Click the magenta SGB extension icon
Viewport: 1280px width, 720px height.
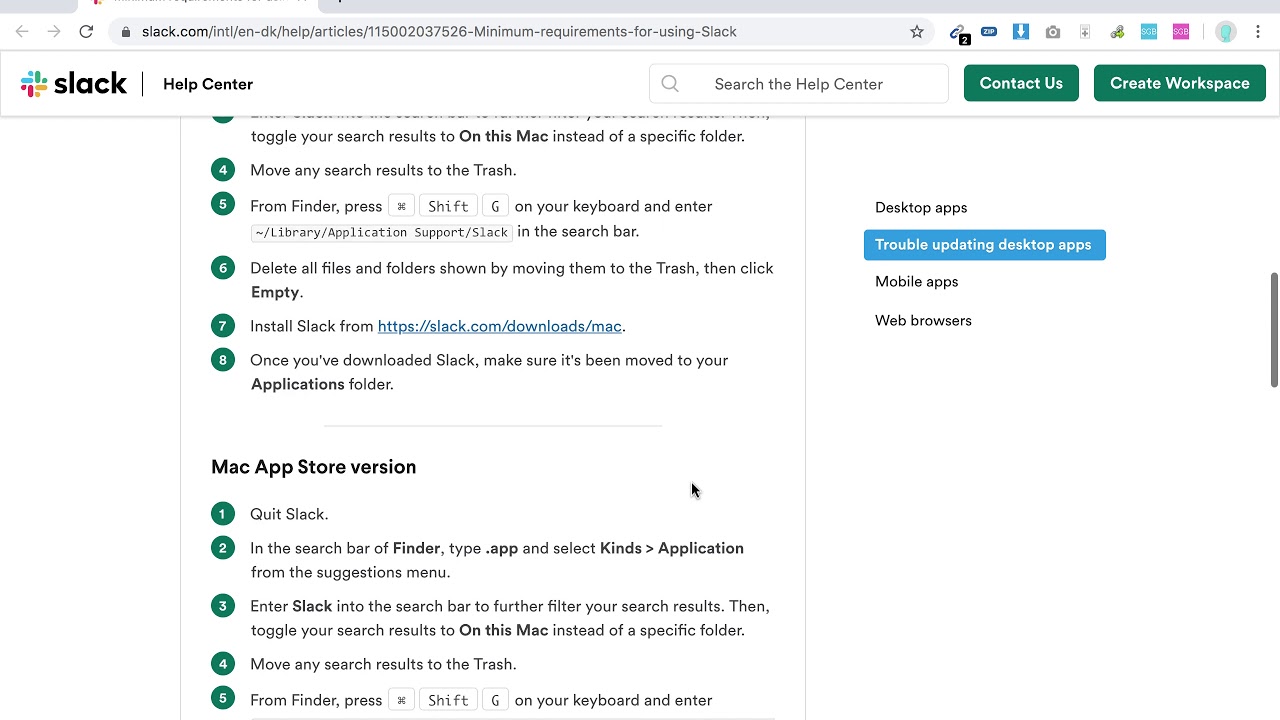[x=1181, y=32]
